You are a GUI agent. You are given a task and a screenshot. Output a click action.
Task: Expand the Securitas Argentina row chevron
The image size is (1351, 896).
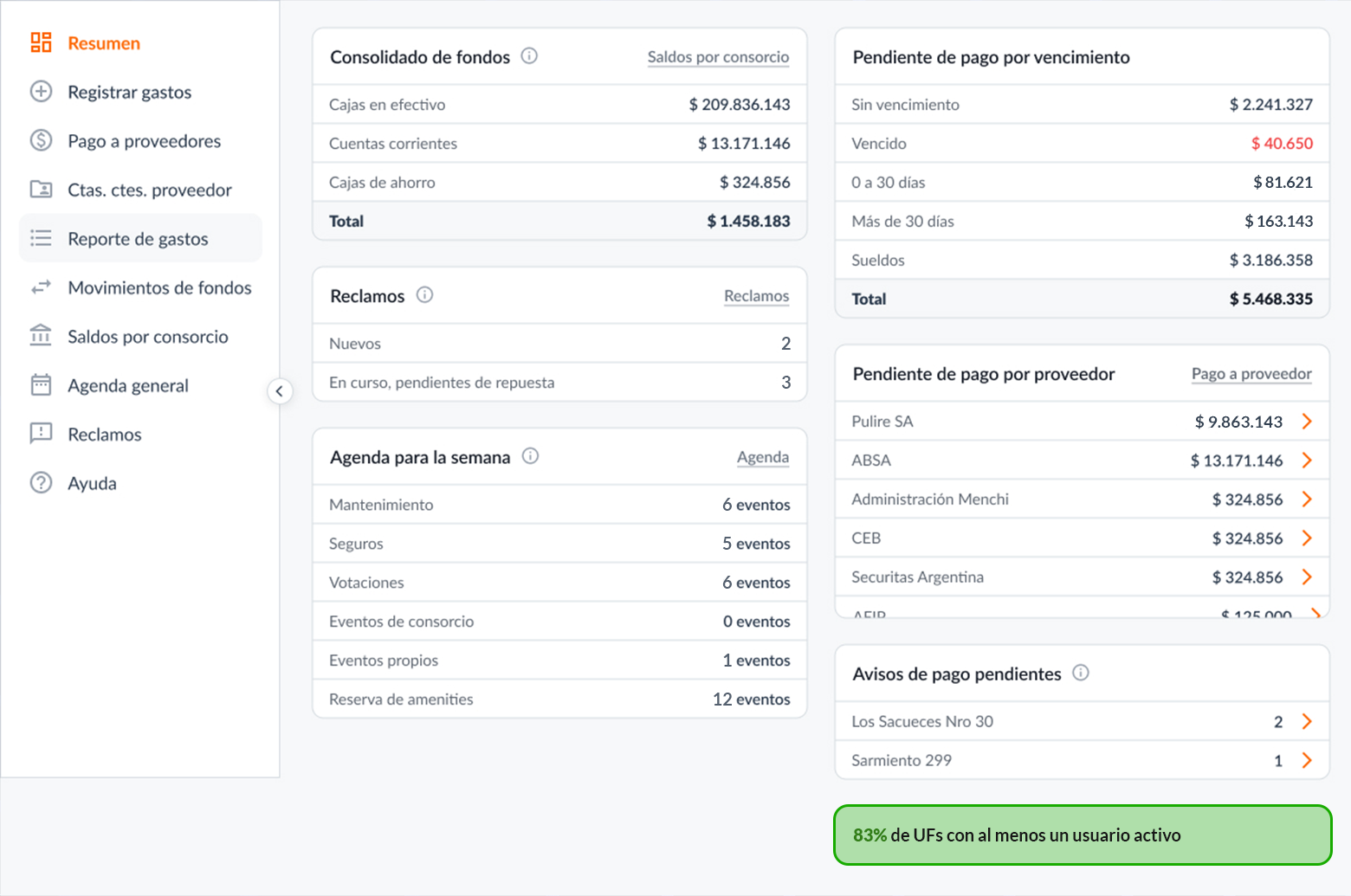(x=1307, y=577)
